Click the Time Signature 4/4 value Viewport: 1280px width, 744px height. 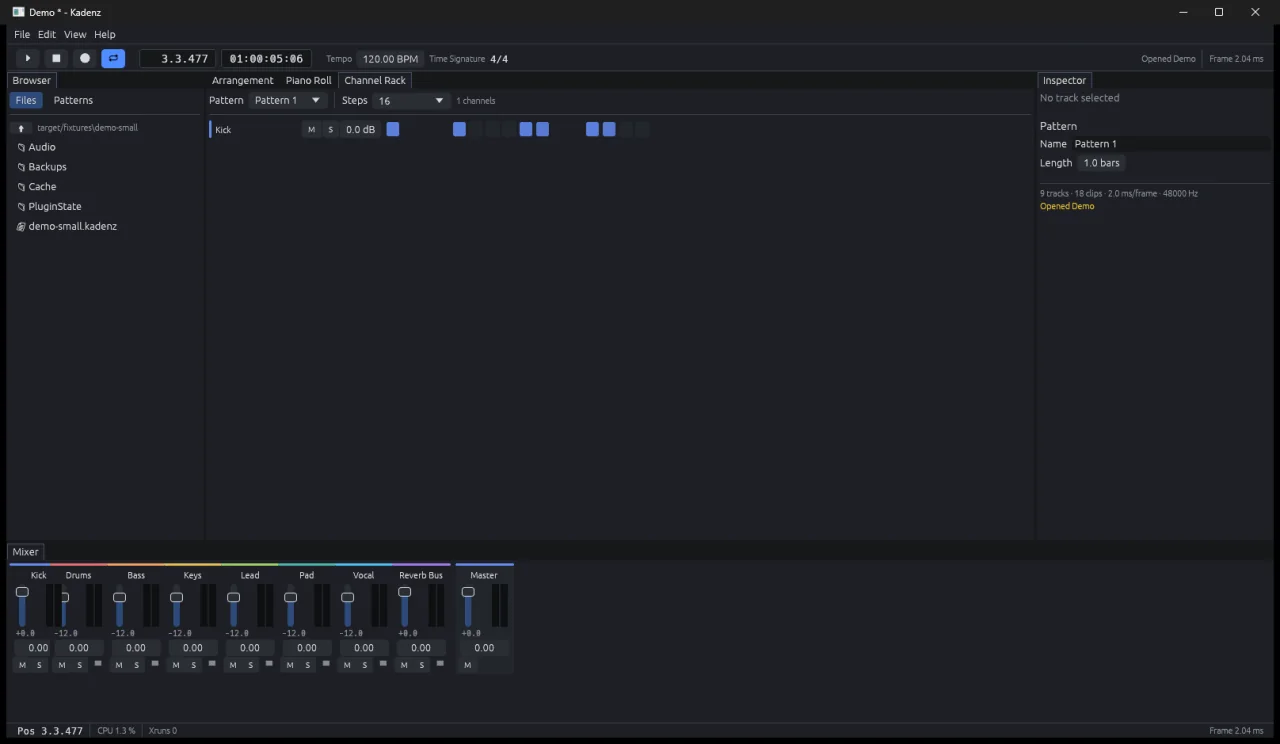(x=499, y=59)
